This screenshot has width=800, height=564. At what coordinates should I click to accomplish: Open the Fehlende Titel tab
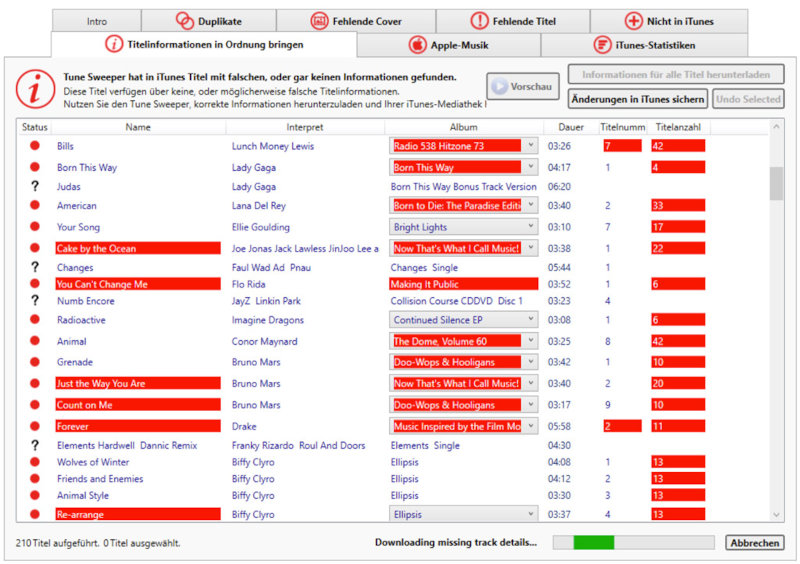513,21
